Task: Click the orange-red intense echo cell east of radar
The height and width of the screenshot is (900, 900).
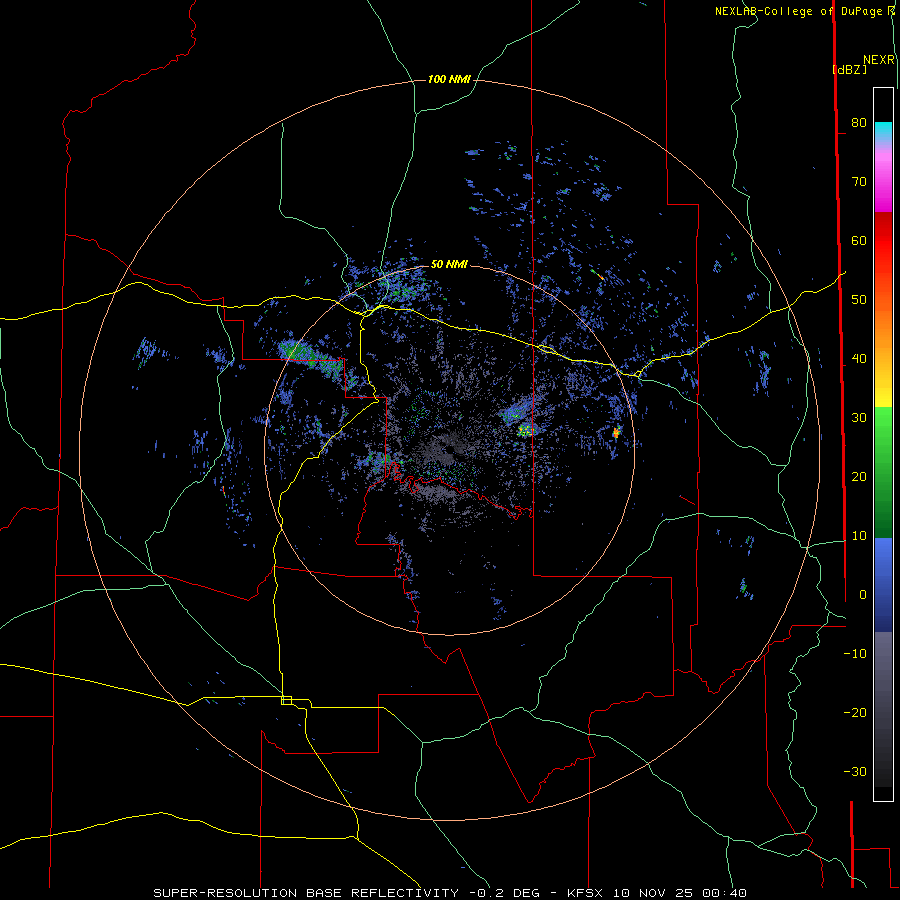Action: (x=616, y=433)
